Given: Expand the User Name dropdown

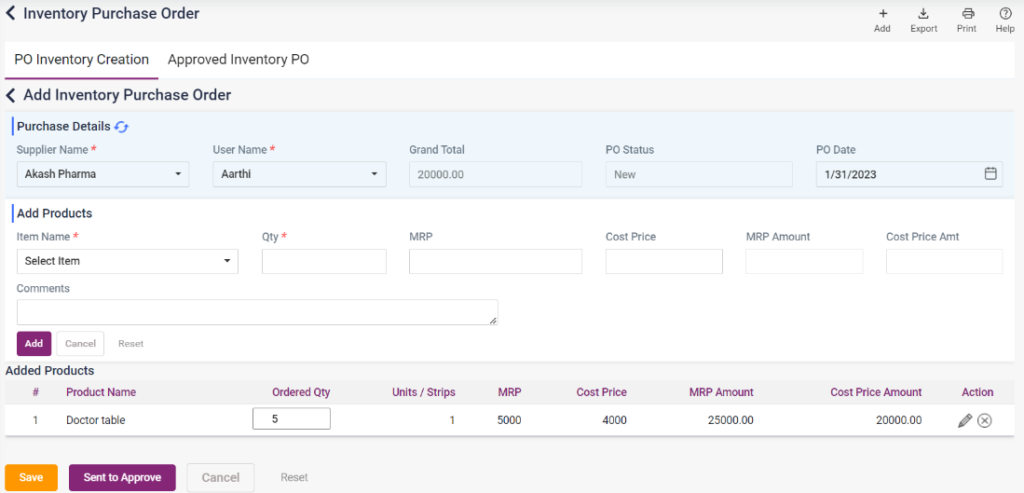Looking at the screenshot, I should pyautogui.click(x=299, y=174).
